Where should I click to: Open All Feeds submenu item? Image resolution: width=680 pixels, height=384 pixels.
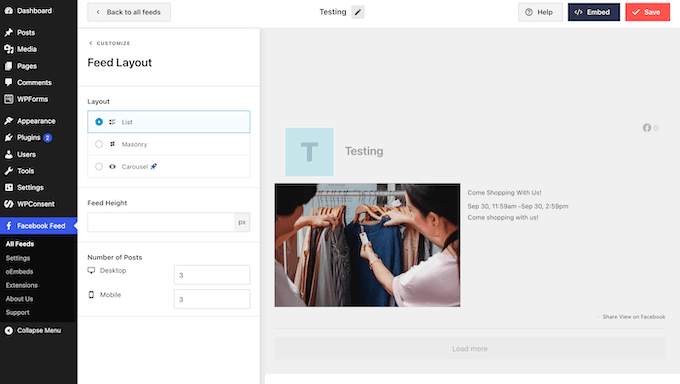[20, 244]
